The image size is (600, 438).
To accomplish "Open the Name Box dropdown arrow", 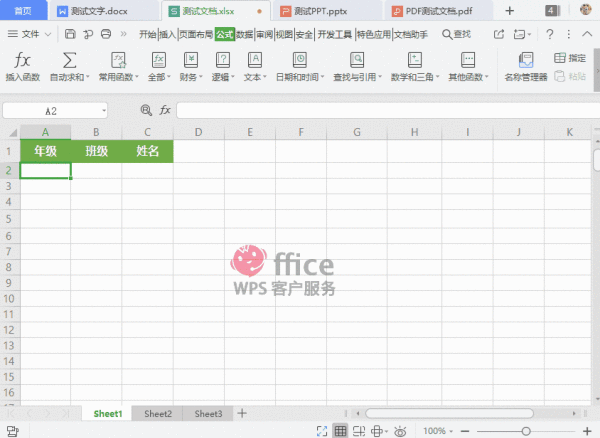I will [103, 110].
